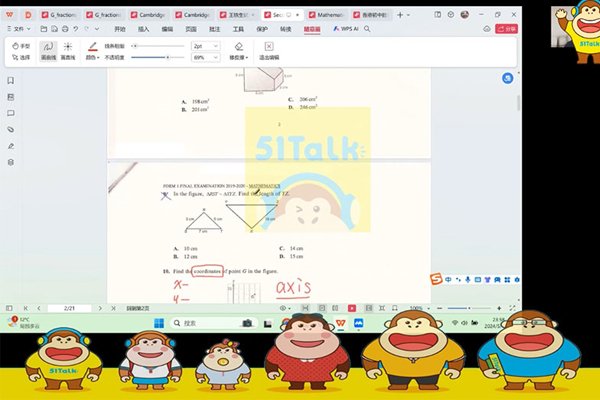Click the blue floating assistant icon
Image resolution: width=600 pixels, height=400 pixels.
(x=507, y=78)
